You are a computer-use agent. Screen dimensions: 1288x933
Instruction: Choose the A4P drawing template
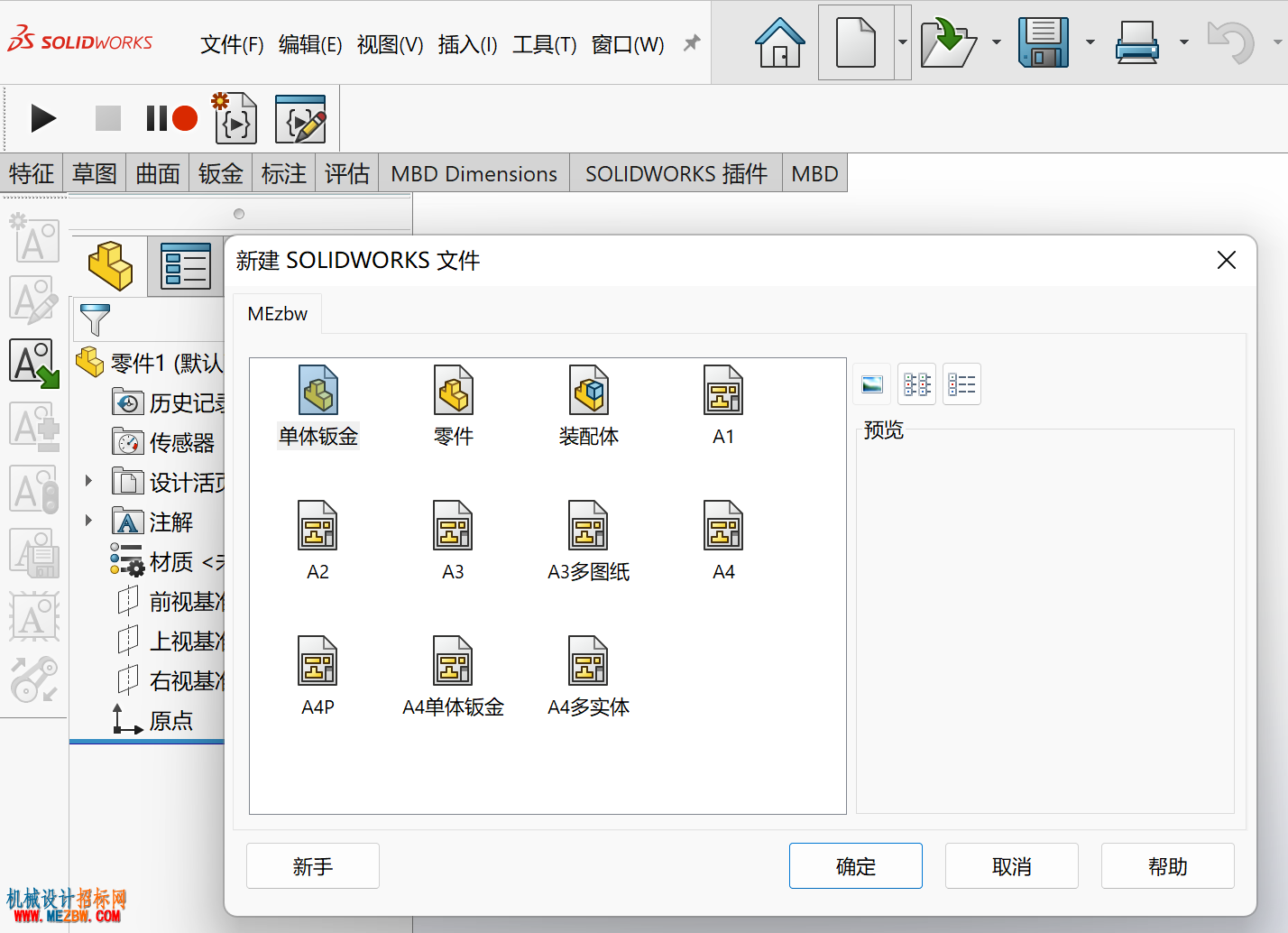(x=317, y=677)
